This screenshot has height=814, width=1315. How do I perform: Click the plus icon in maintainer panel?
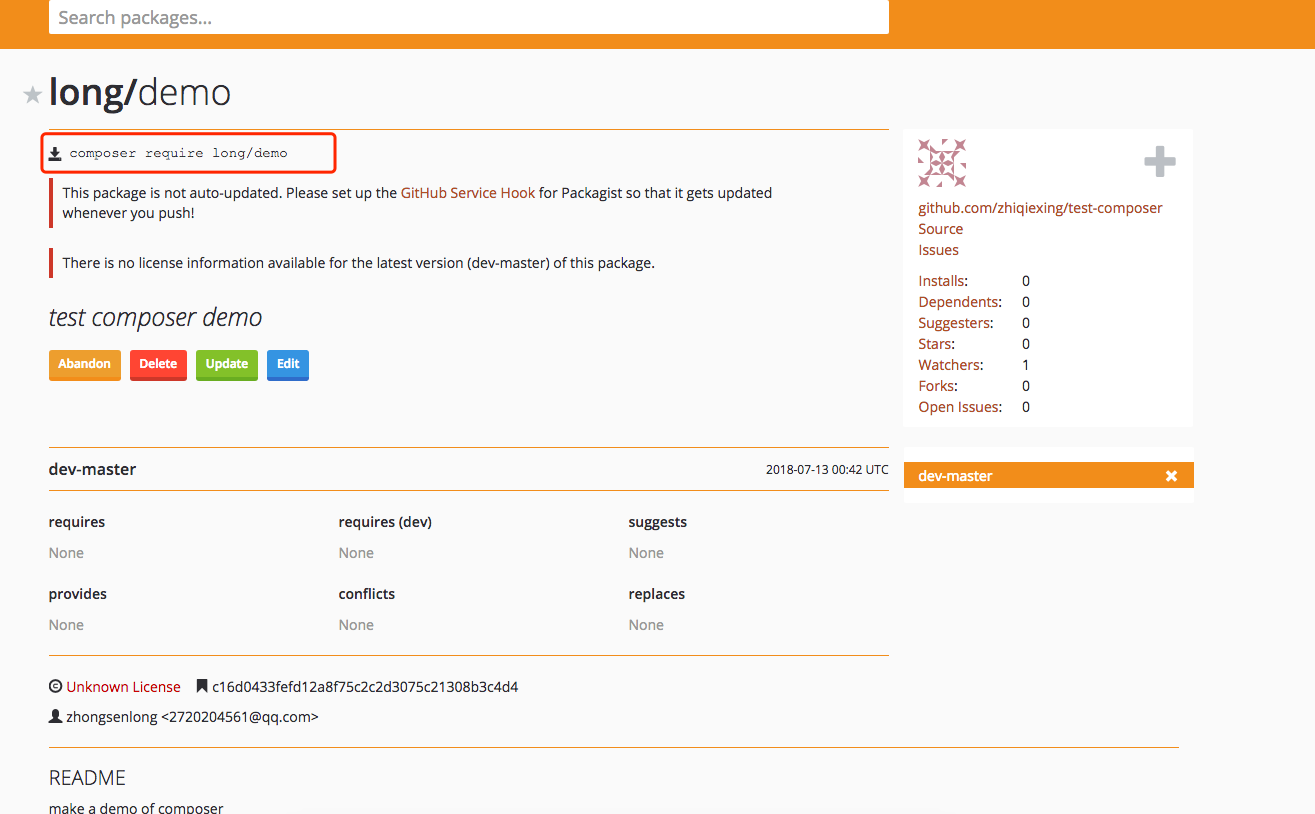(1160, 162)
